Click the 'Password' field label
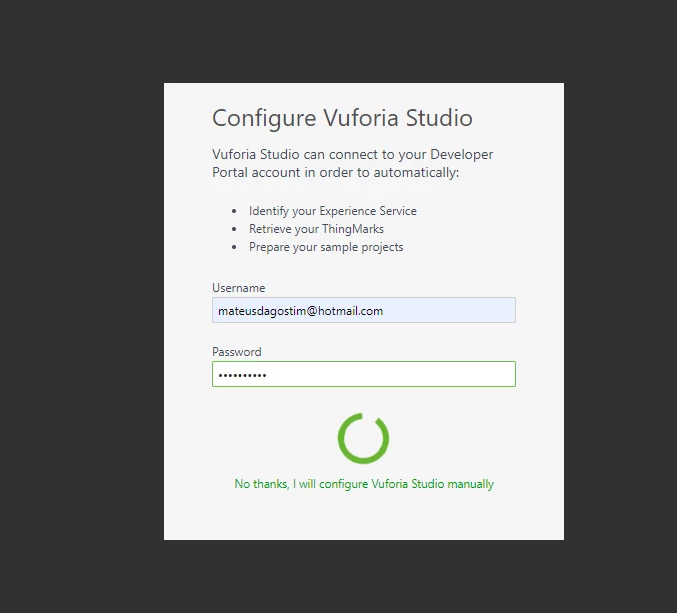Screen dimensions: 677x613 [x=237, y=352]
